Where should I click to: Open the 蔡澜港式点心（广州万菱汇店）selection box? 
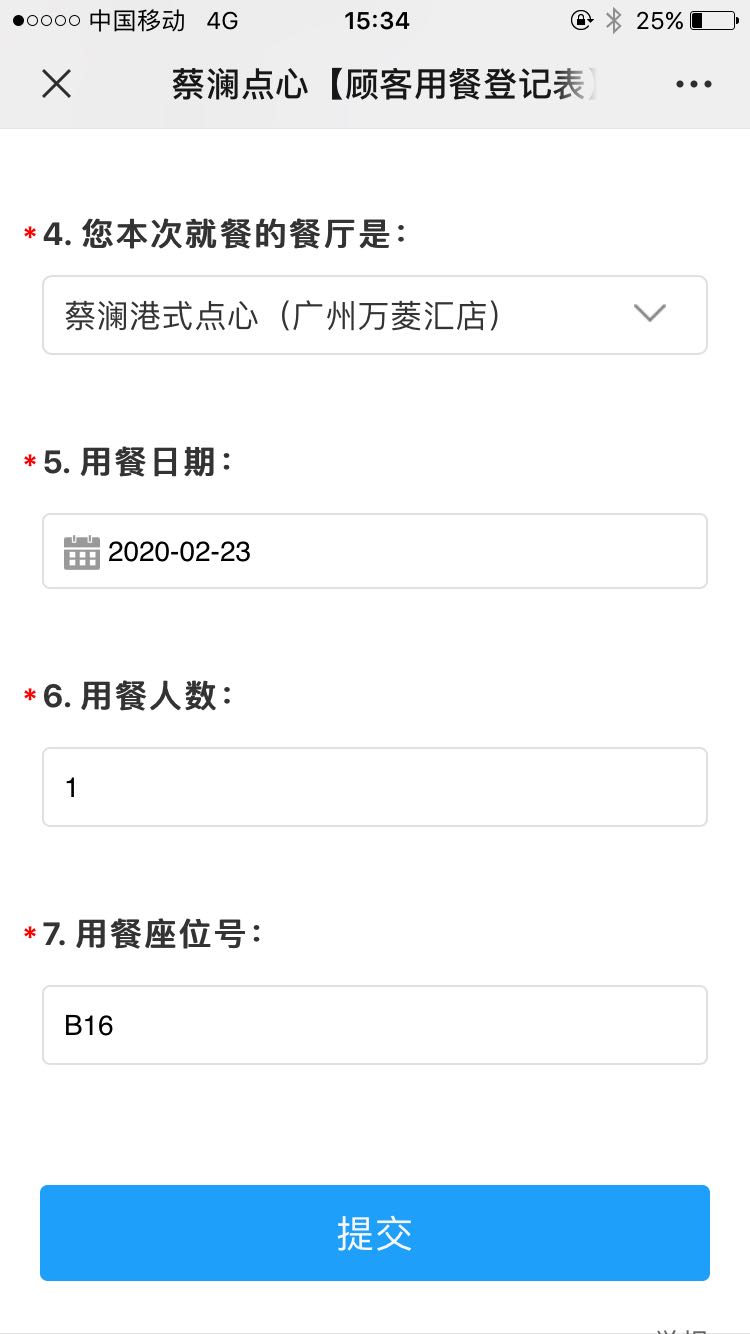tap(340, 315)
